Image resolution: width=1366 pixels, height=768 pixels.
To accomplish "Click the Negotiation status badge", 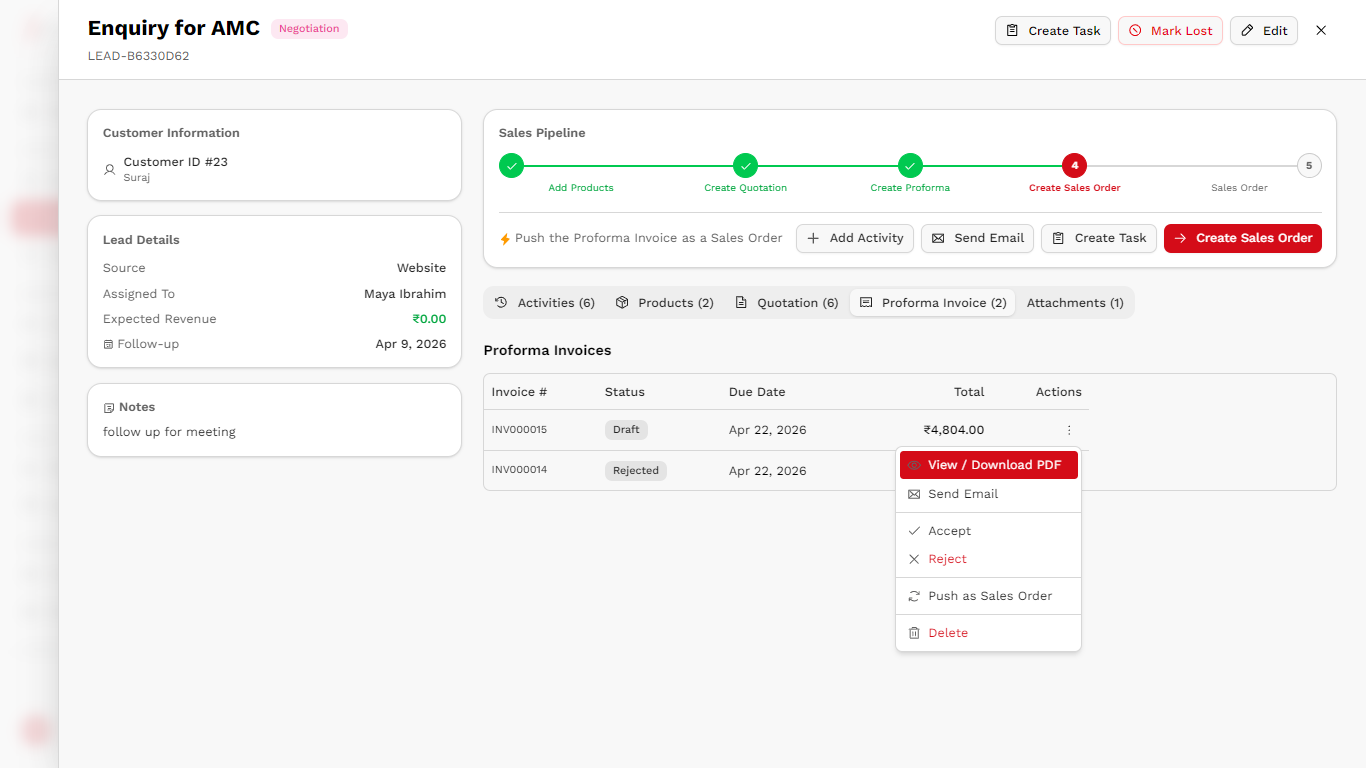I will (x=309, y=28).
